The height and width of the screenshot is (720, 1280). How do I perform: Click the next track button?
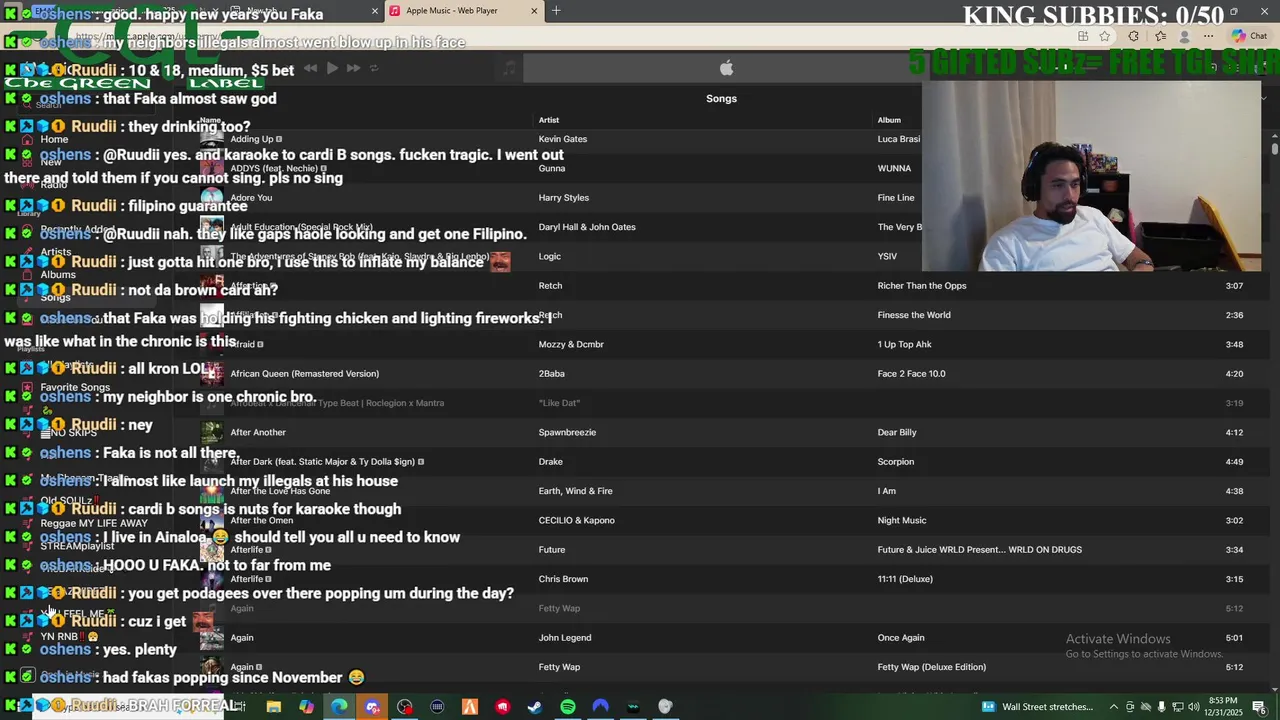pyautogui.click(x=353, y=68)
